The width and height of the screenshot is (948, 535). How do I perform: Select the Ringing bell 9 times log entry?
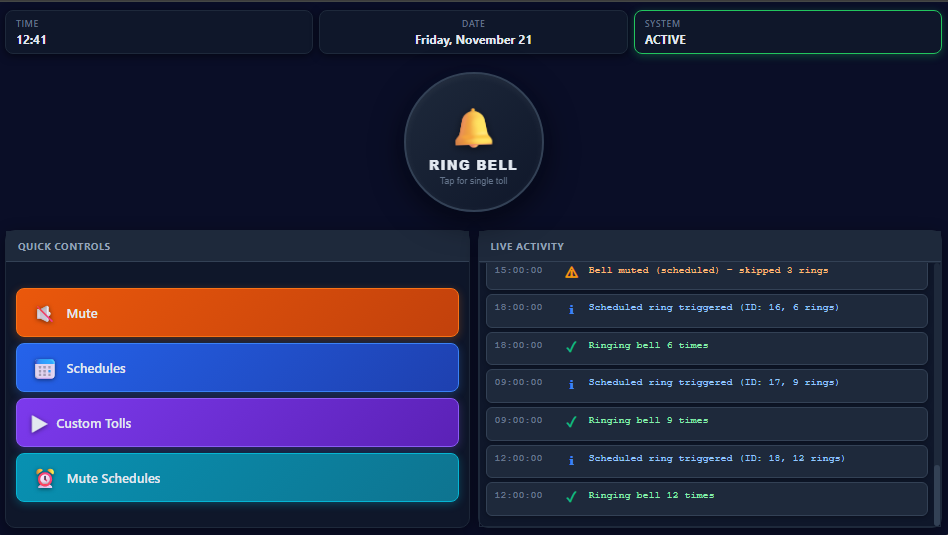click(x=706, y=422)
